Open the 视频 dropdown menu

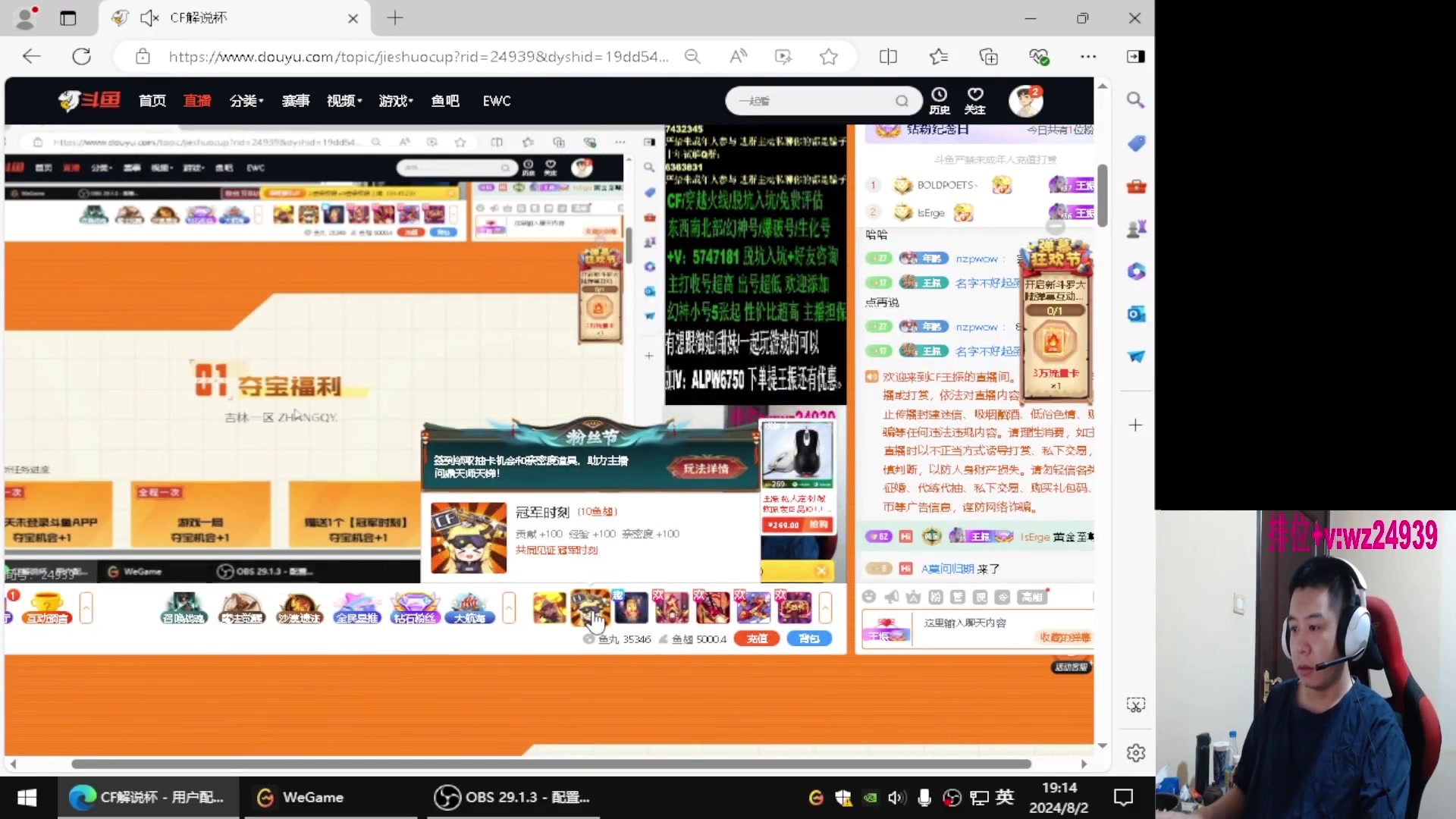[342, 101]
